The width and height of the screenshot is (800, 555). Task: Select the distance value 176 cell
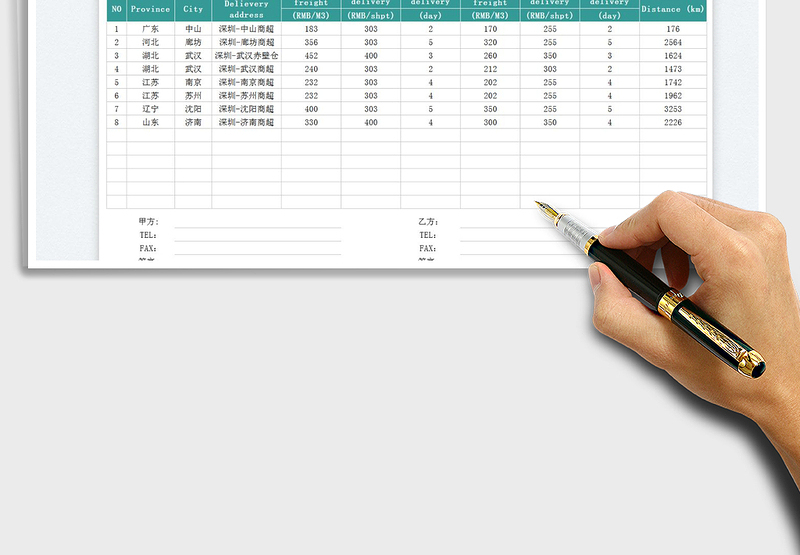coord(672,29)
